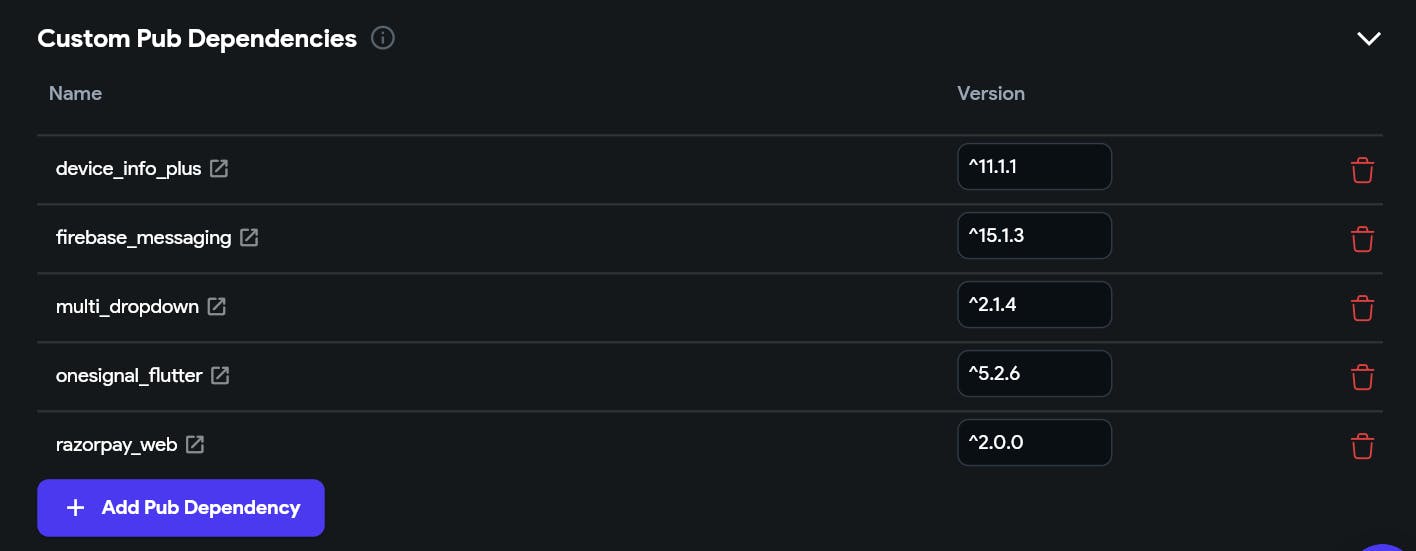Screen dimensions: 1416x551
Task: Open device_info_plus external link icon
Action: click(x=219, y=168)
